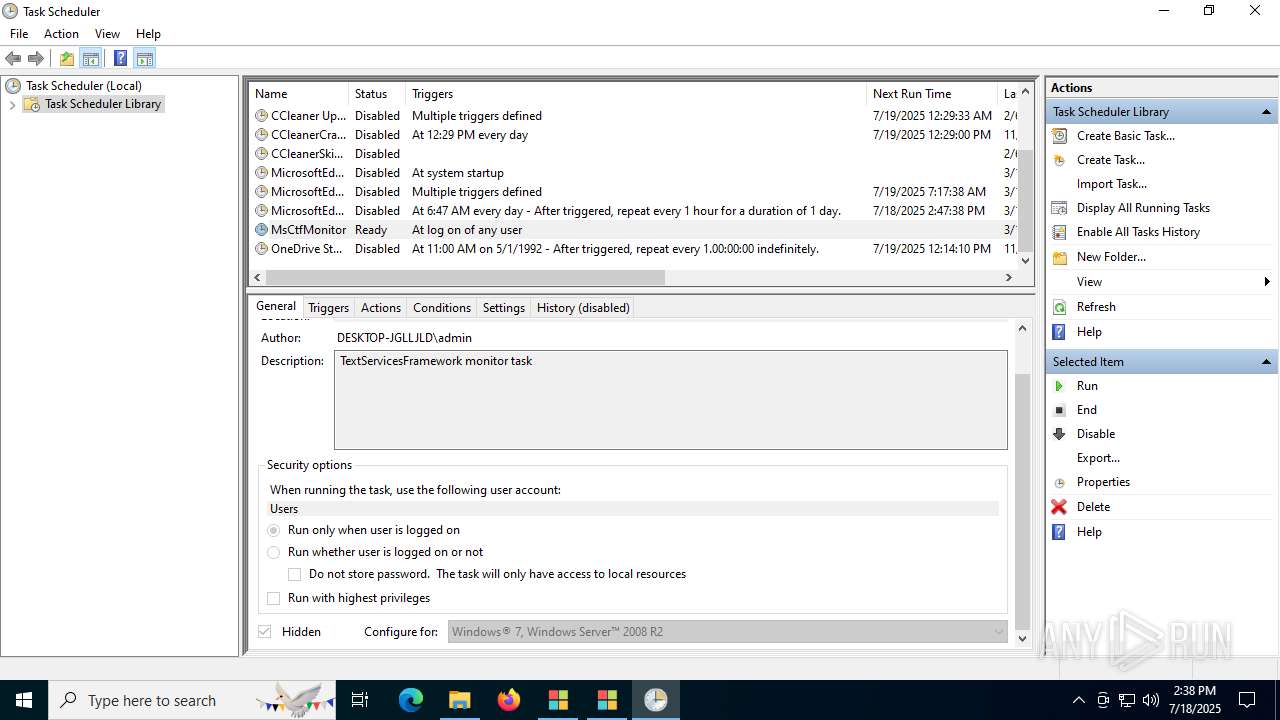
Task: Toggle Show/Hide Action Pane toolbar icon
Action: click(x=145, y=58)
